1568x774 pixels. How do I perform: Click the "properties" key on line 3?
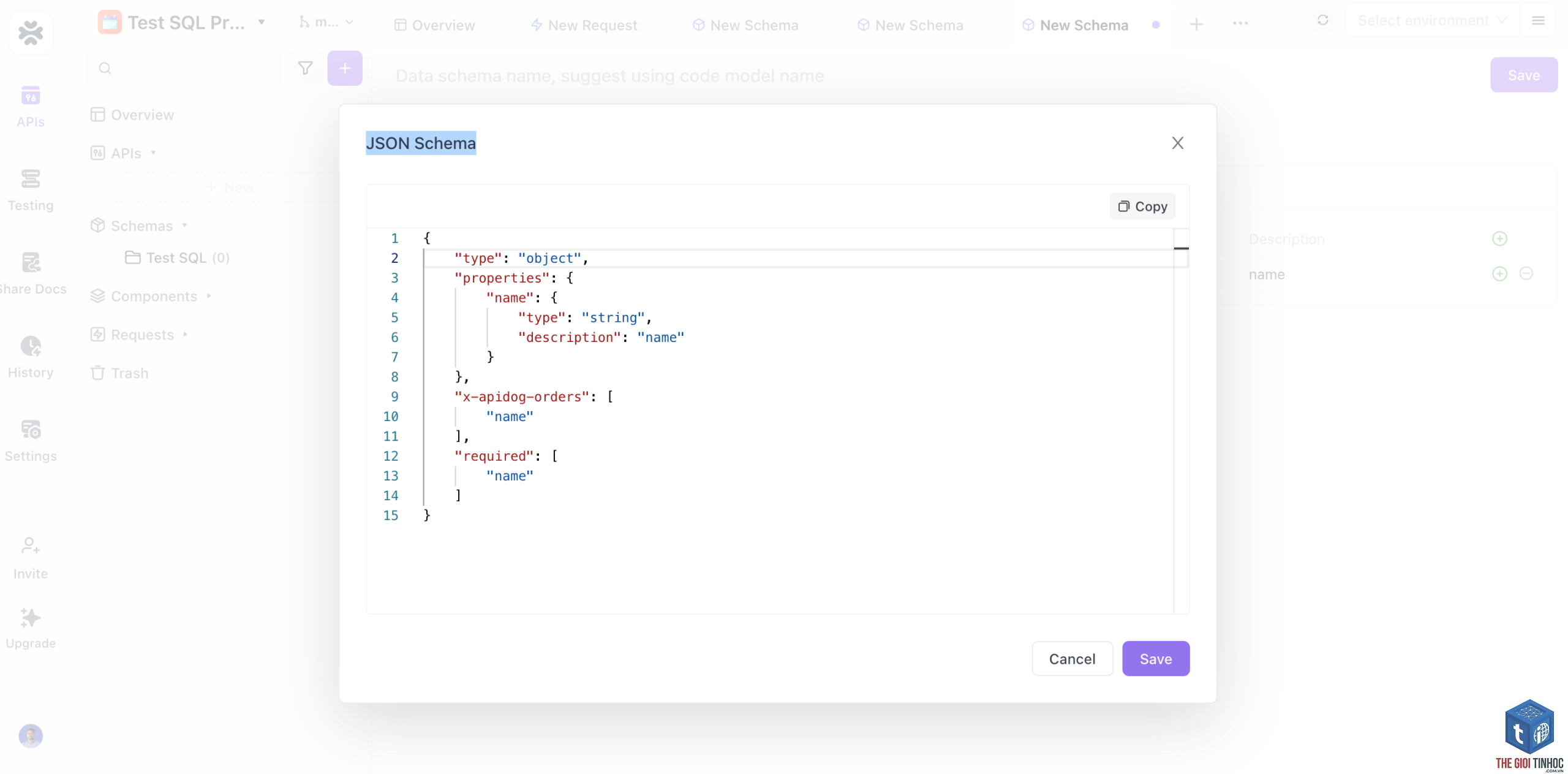click(502, 278)
